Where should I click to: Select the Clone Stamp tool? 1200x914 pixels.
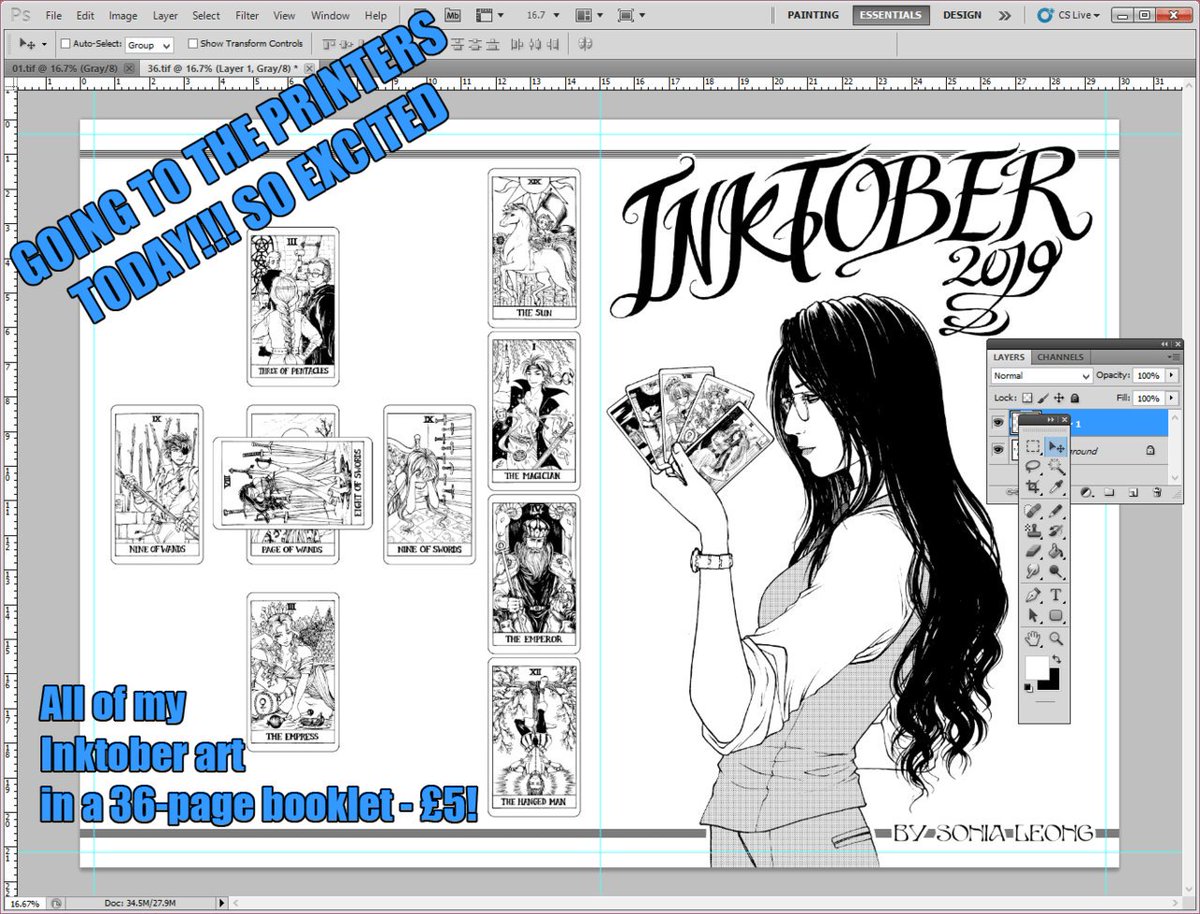(x=1033, y=530)
